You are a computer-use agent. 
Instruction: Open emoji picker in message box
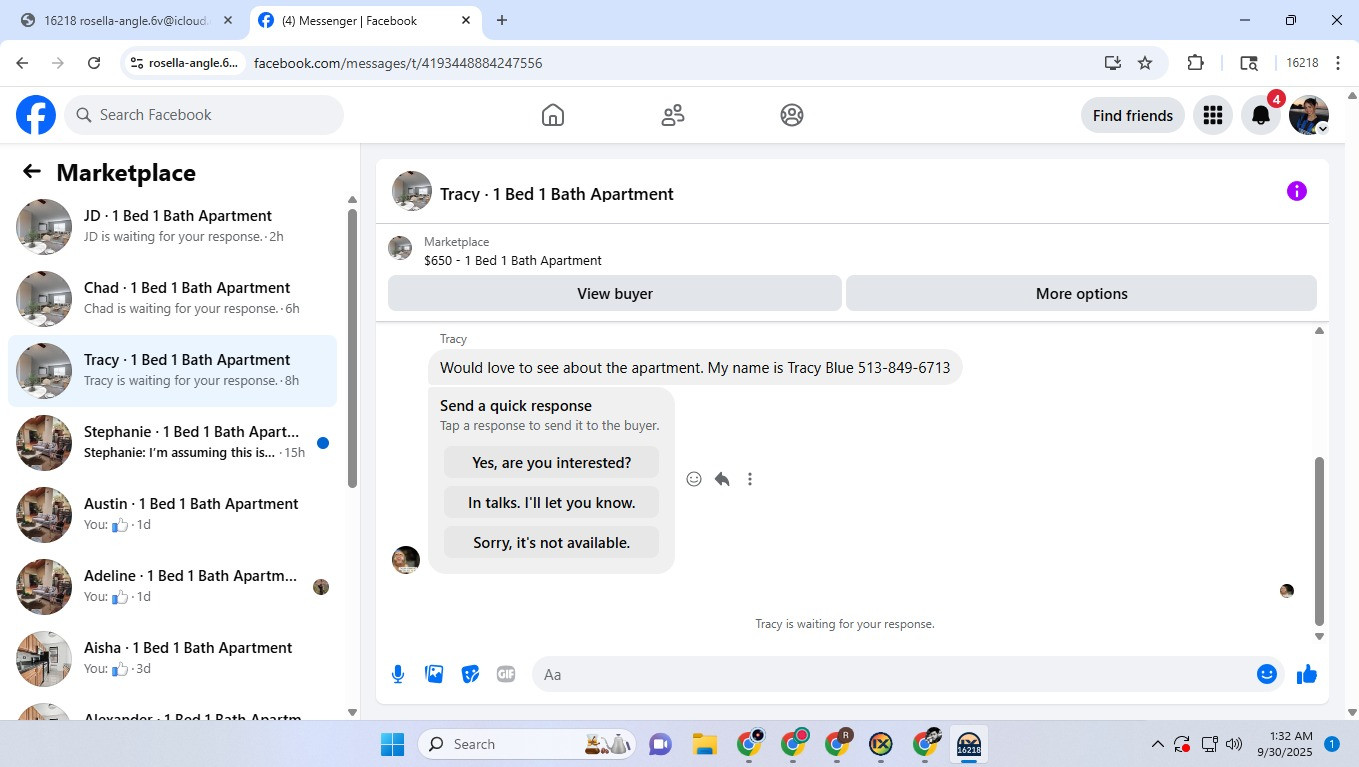click(x=1267, y=674)
